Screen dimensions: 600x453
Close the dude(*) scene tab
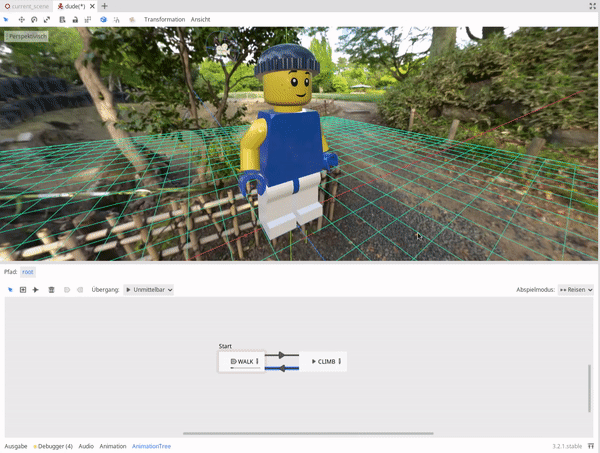pos(92,6)
